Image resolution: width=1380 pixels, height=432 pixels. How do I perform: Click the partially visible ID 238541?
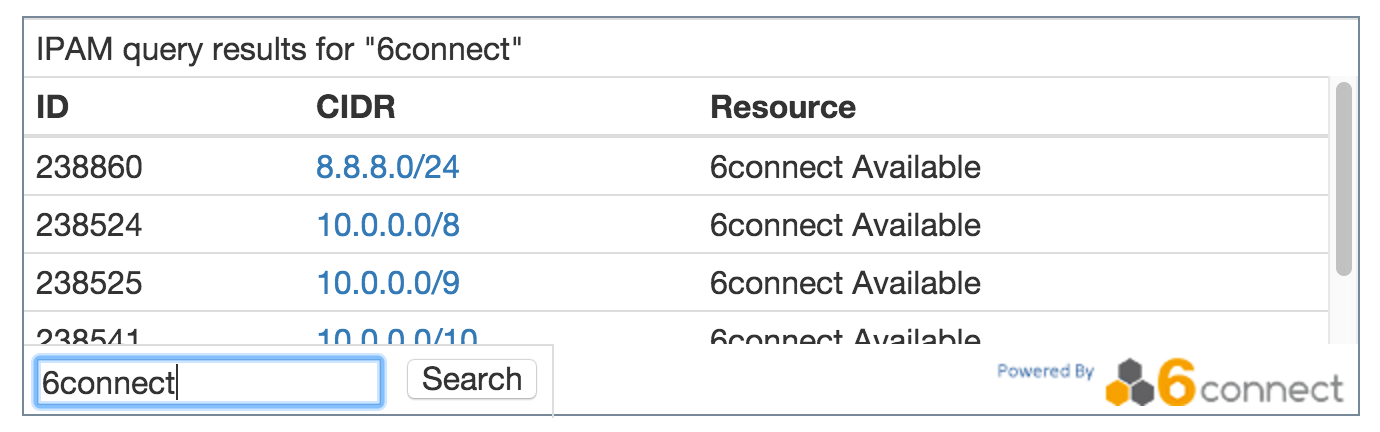click(89, 337)
